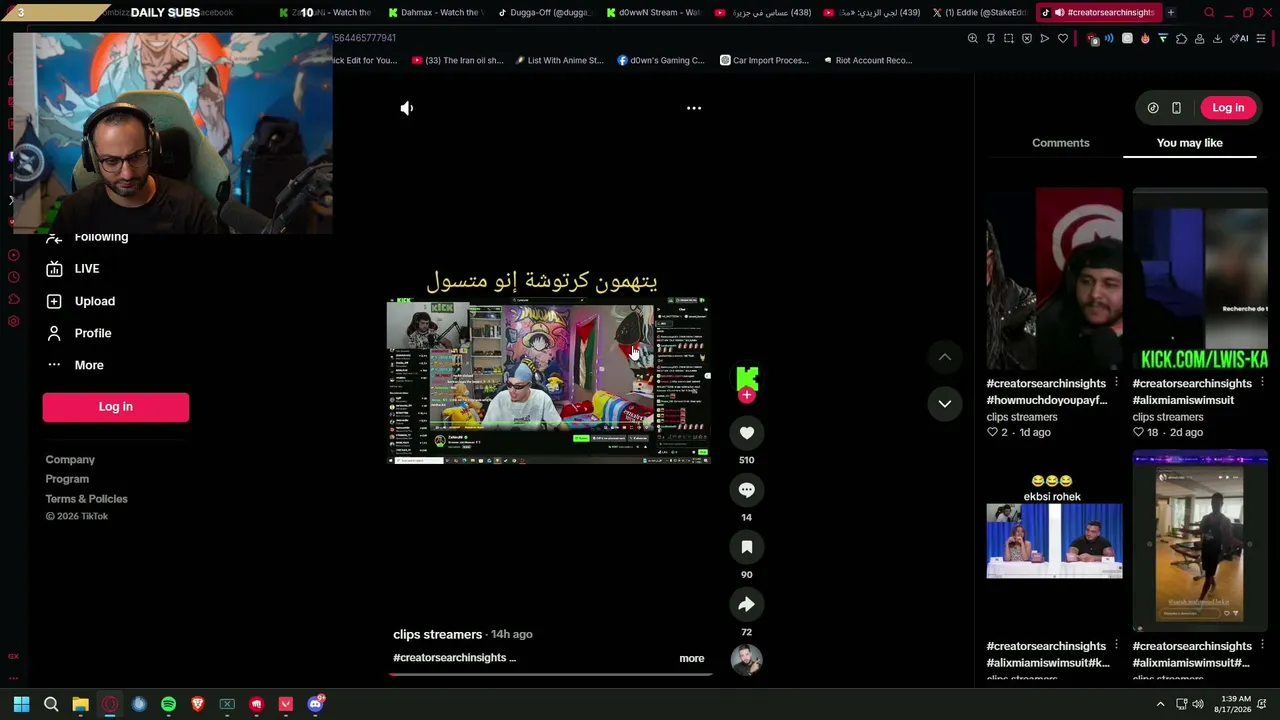Click the phone app icon beside Log in

click(1176, 108)
